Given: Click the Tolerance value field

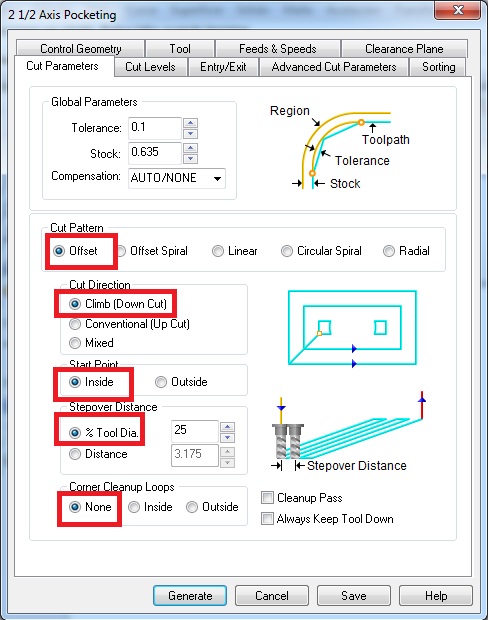Looking at the screenshot, I should click(x=155, y=128).
